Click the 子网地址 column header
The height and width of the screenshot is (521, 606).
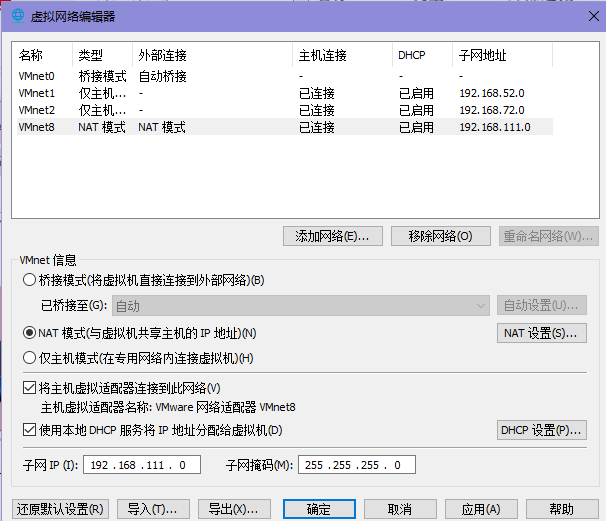tap(502, 55)
